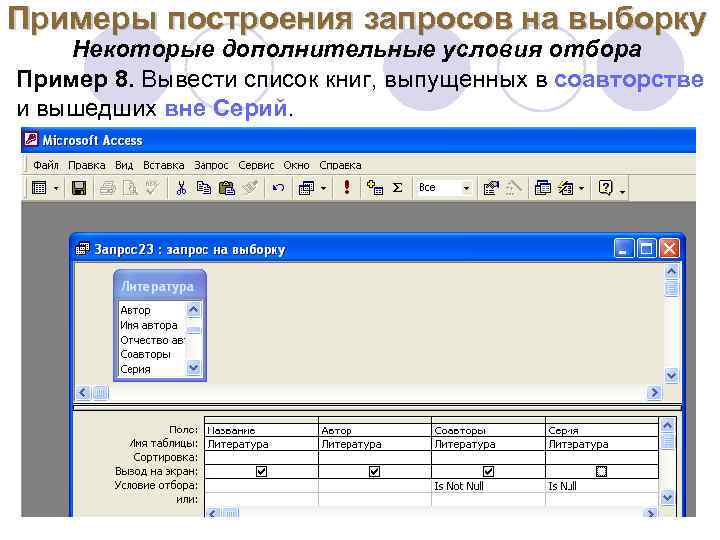Save the query with floppy icon
The width and height of the screenshot is (720, 540).
pyautogui.click(x=79, y=188)
